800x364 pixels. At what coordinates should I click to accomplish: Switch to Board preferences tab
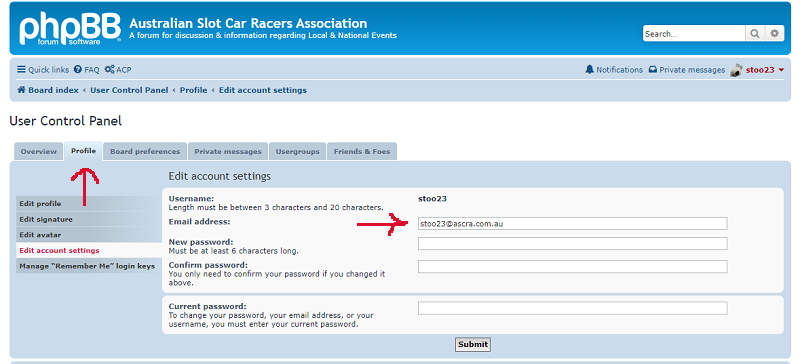click(145, 151)
